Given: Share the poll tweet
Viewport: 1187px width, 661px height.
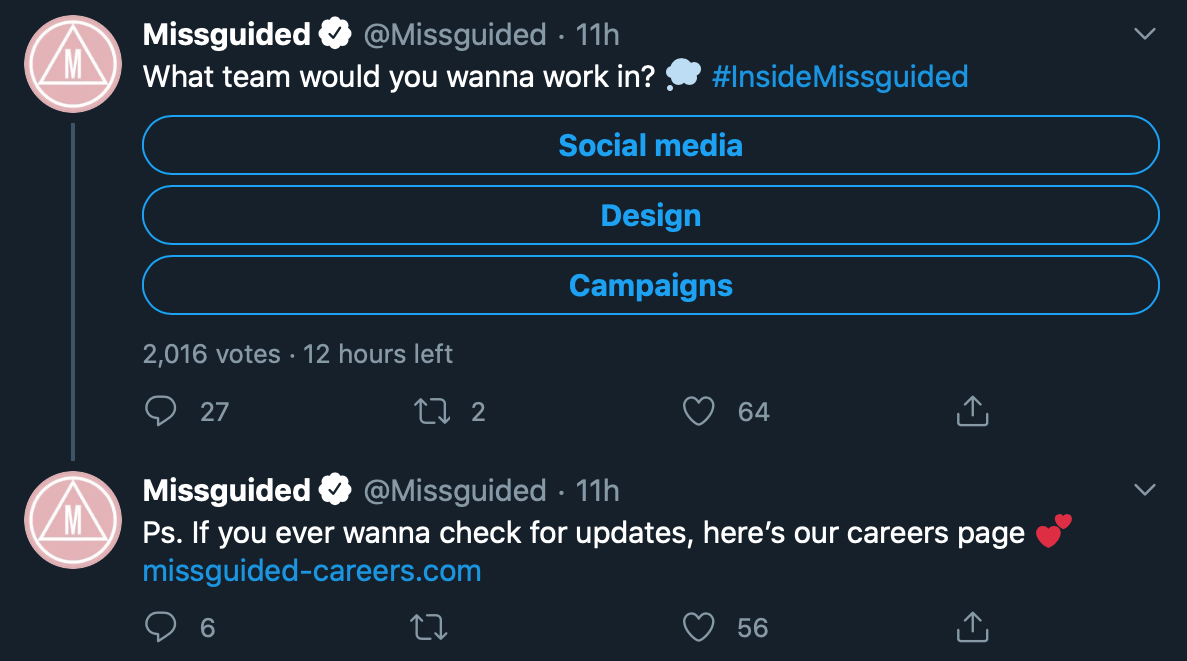Looking at the screenshot, I should pyautogui.click(x=972, y=411).
